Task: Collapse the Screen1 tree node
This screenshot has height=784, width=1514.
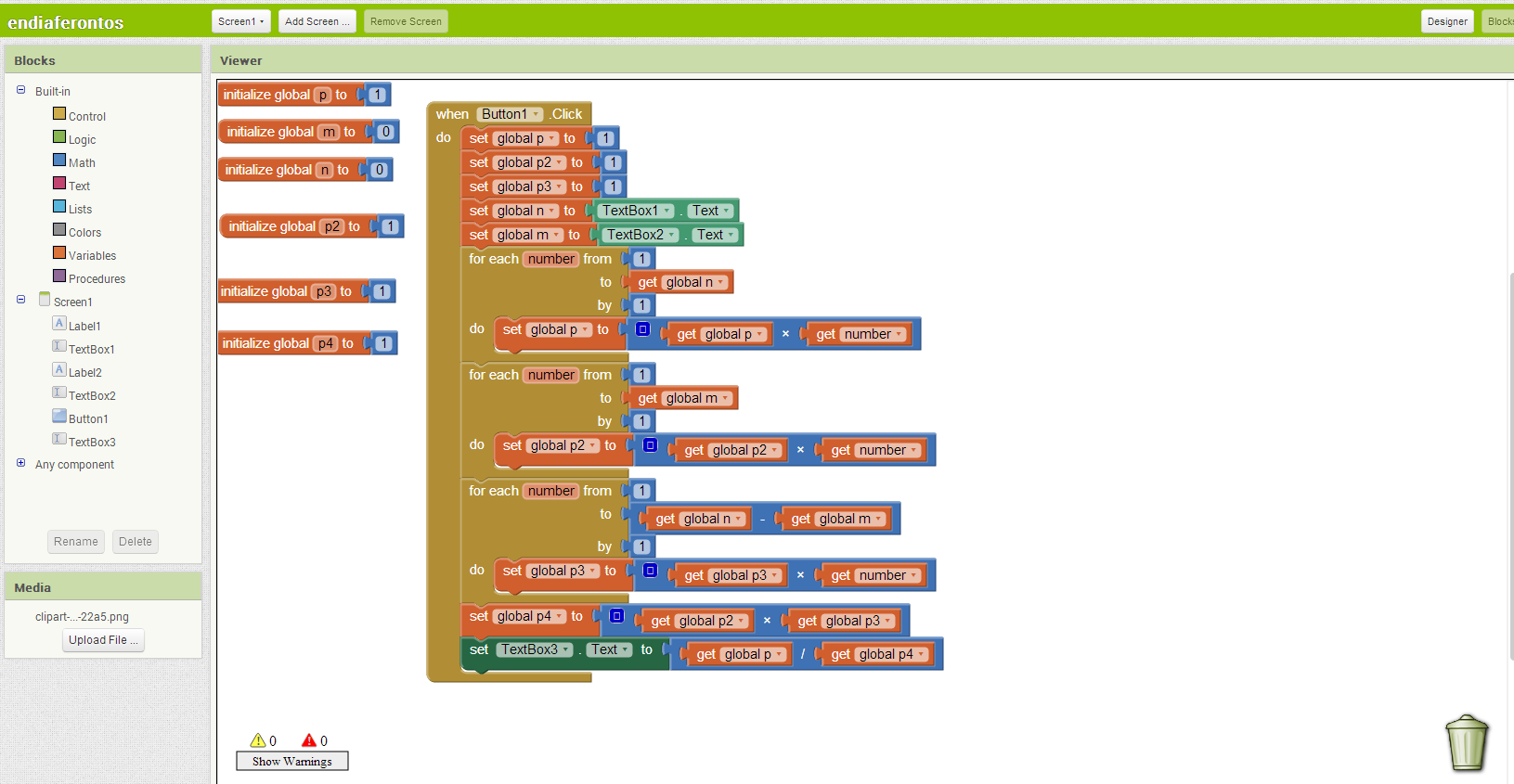Action: 20,299
